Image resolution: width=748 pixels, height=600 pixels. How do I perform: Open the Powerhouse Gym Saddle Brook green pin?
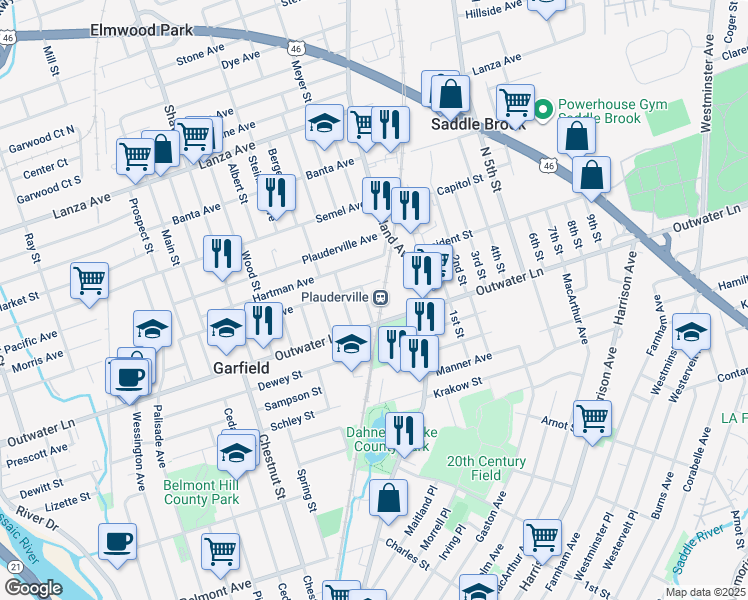[543, 110]
